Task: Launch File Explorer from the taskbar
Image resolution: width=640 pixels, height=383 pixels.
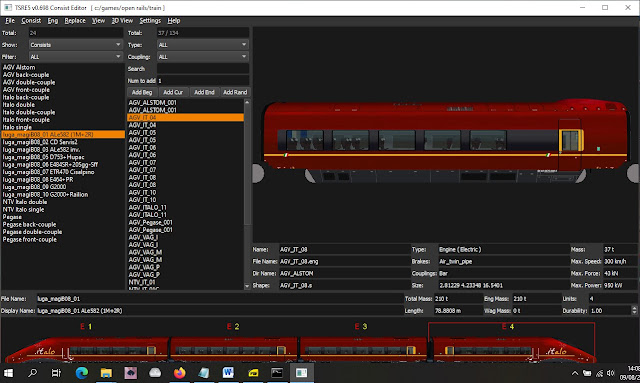Action: (x=106, y=372)
